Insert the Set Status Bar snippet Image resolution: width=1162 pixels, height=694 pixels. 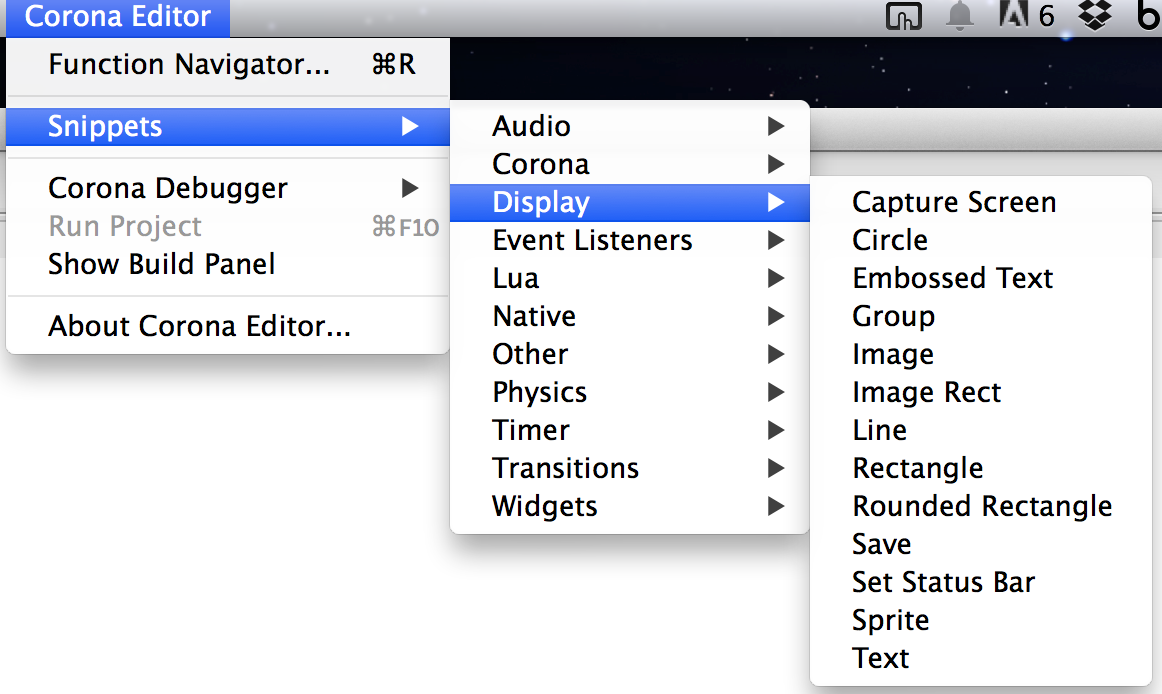click(981, 582)
